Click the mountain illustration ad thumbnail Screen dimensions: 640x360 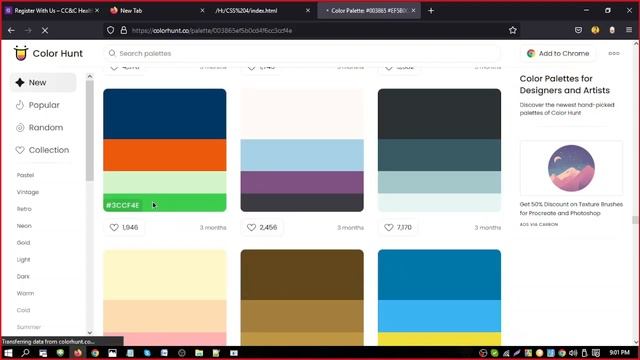click(571, 168)
